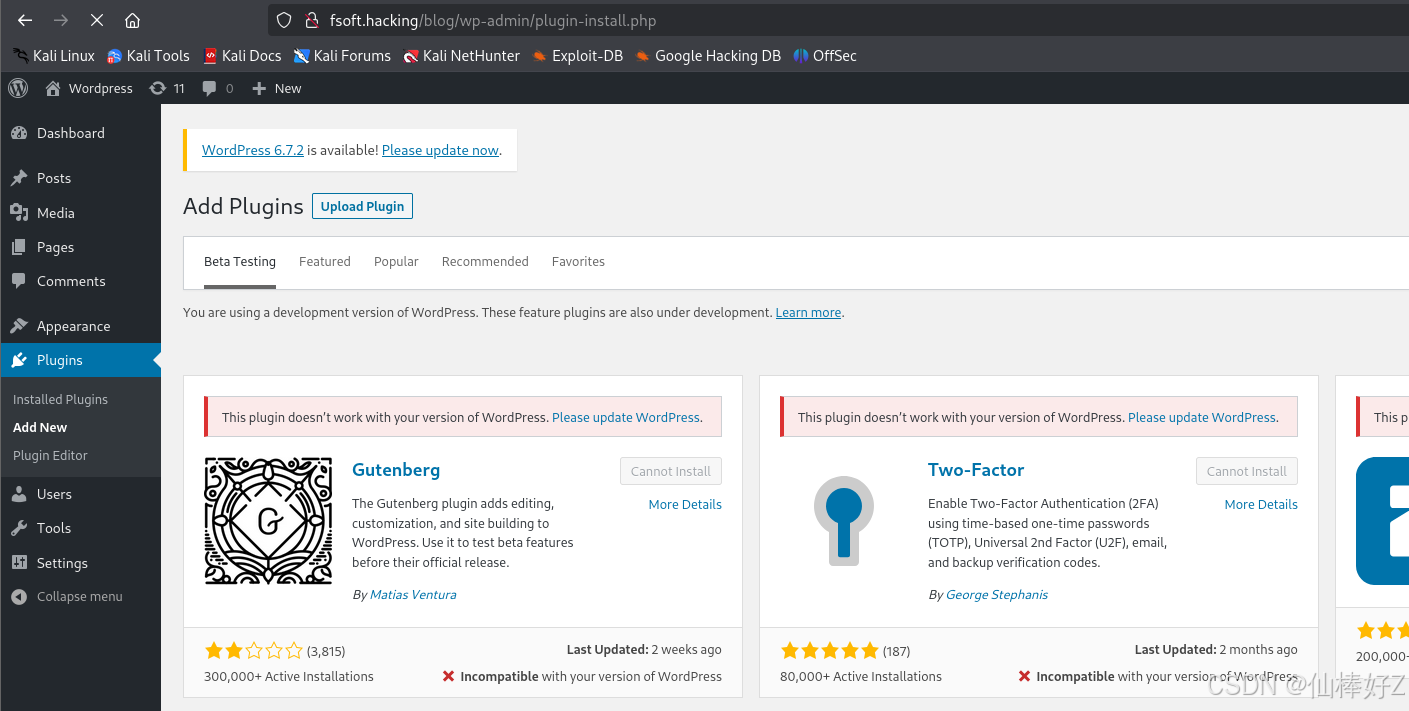This screenshot has height=711, width=1409.
Task: Open More Details for Two-Factor
Action: [x=1261, y=505]
